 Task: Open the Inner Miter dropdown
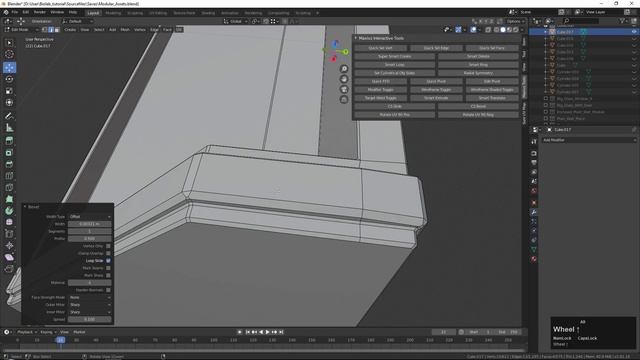point(89,312)
